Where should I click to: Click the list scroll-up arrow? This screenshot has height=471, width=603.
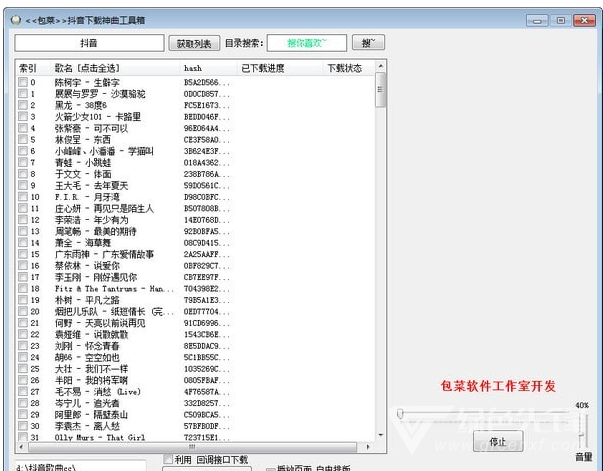point(380,67)
